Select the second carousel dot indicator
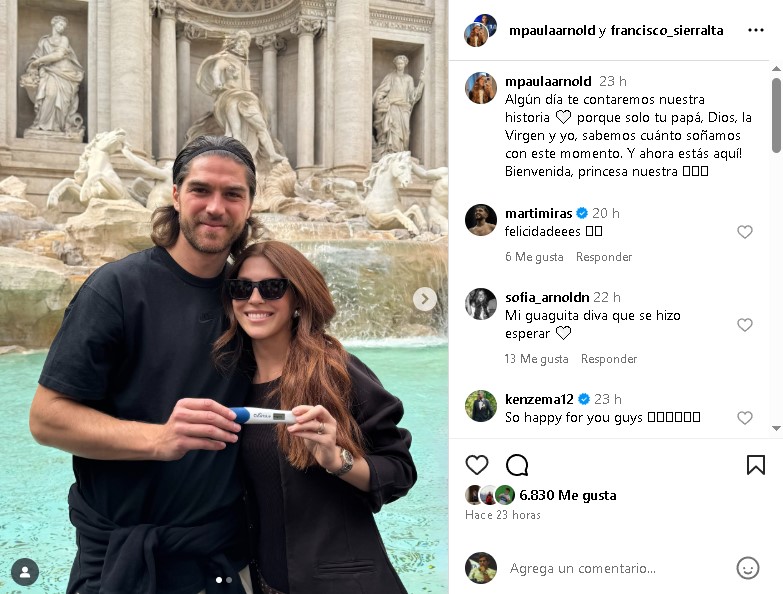This screenshot has height=594, width=783. 229,580
